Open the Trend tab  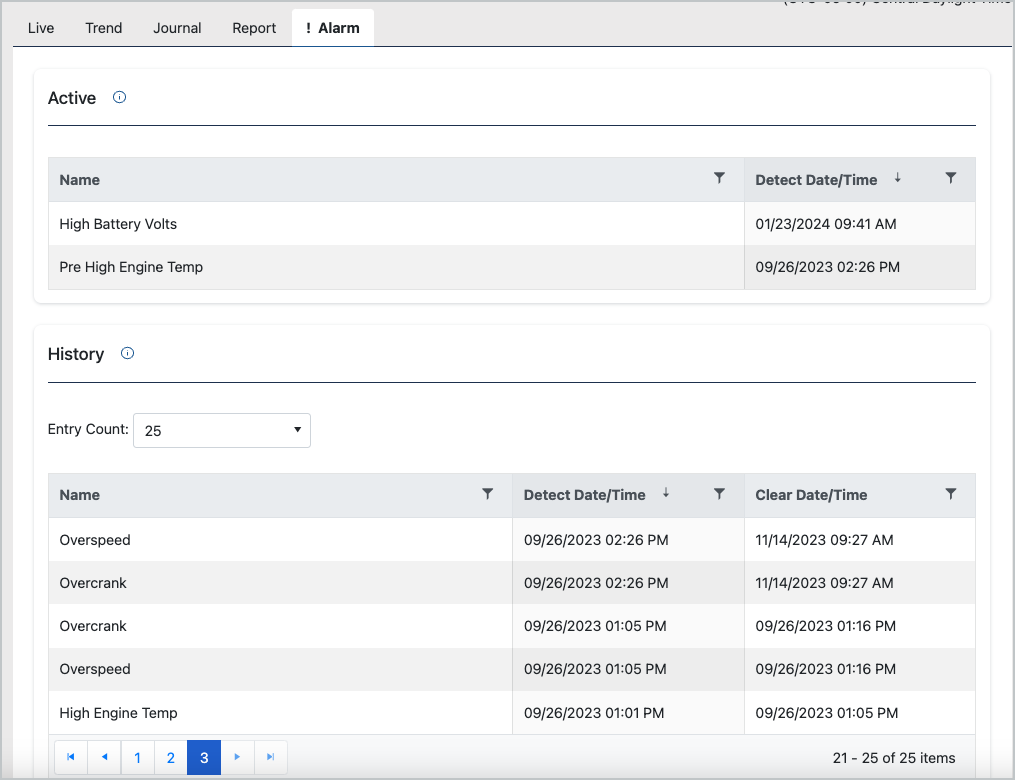[104, 28]
